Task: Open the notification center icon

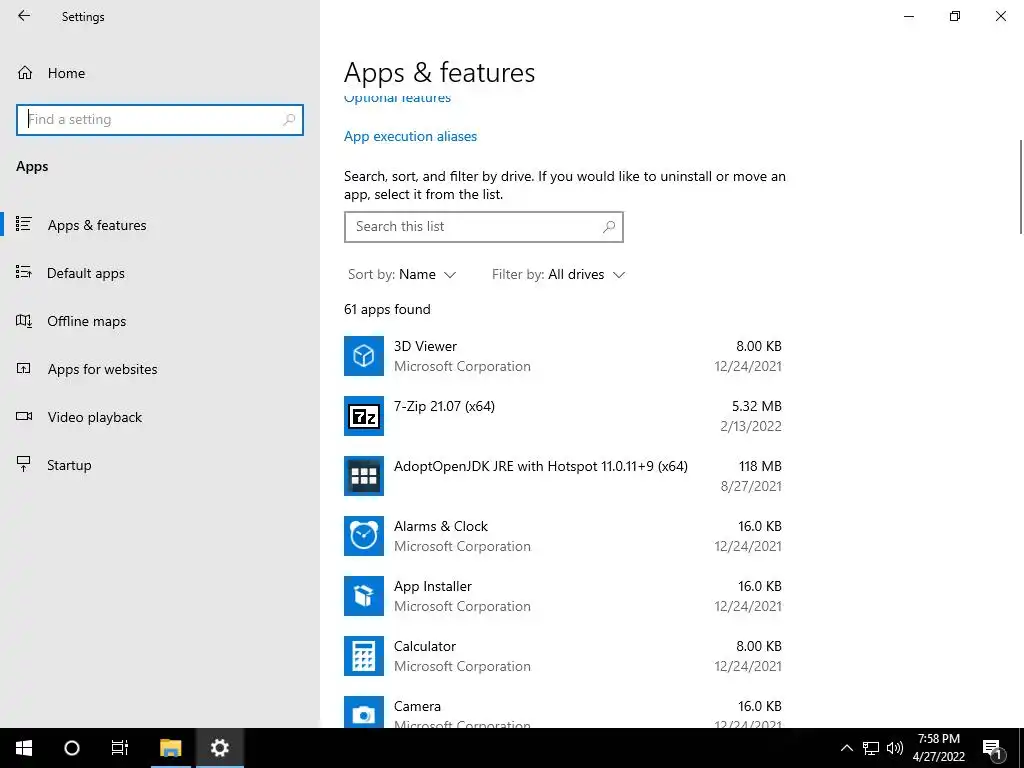Action: [993, 749]
